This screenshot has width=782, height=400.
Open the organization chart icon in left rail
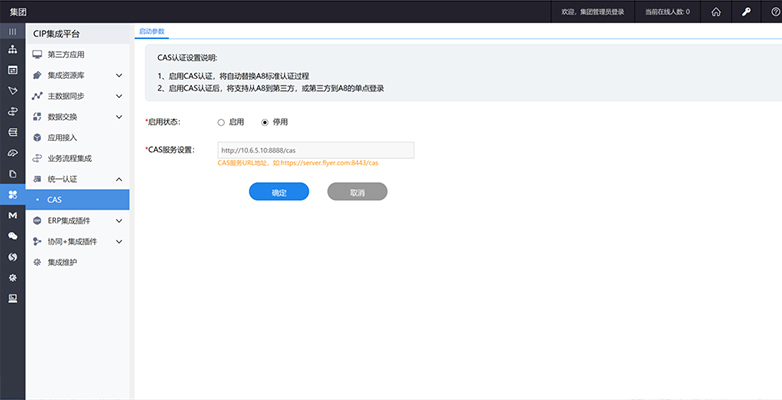(x=12, y=49)
